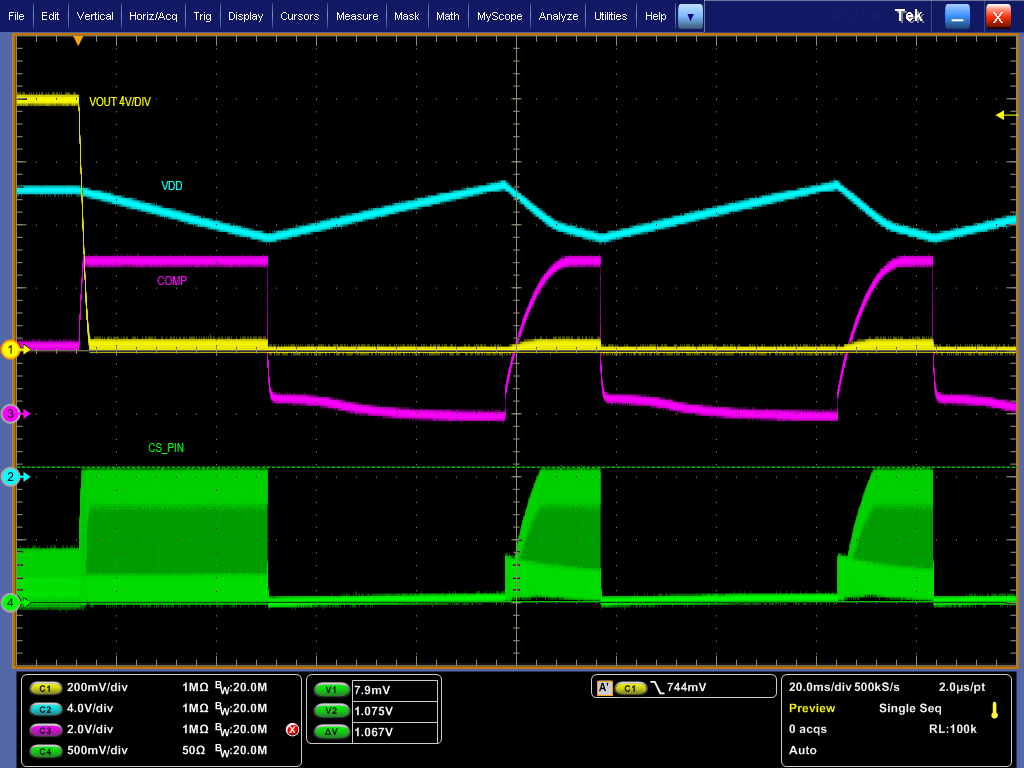Click the yellow trigger level arrow on right edge
Image resolution: width=1024 pixels, height=768 pixels.
1002,115
